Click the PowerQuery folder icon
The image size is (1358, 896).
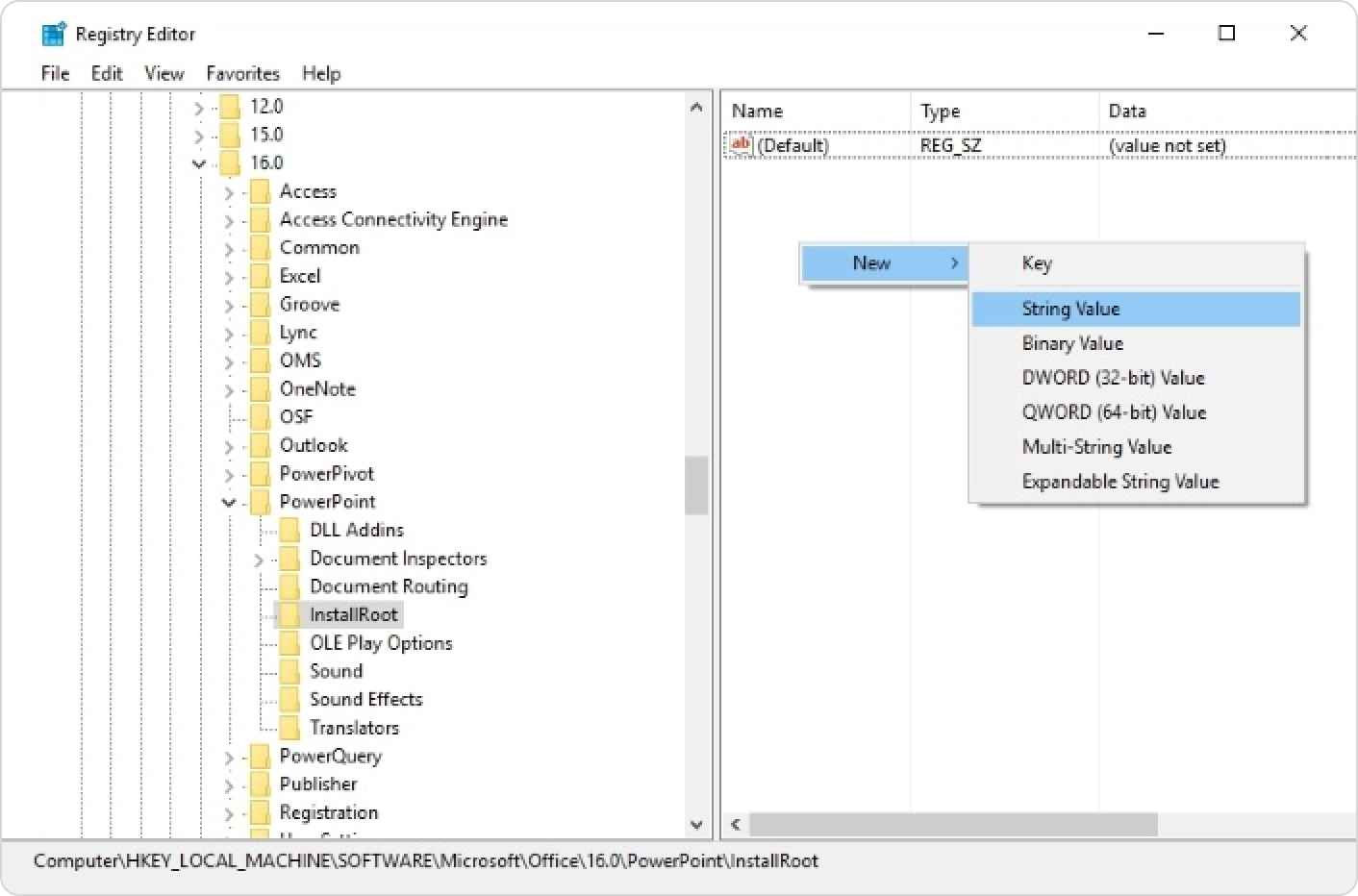(259, 757)
